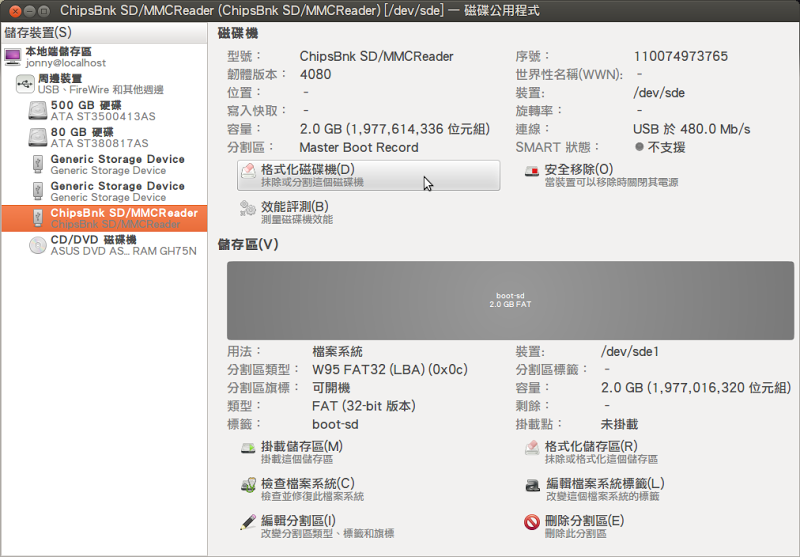Image resolution: width=800 pixels, height=557 pixels.
Task: Click ChipsBnk SD/MMCReader model value
Action: click(377, 56)
